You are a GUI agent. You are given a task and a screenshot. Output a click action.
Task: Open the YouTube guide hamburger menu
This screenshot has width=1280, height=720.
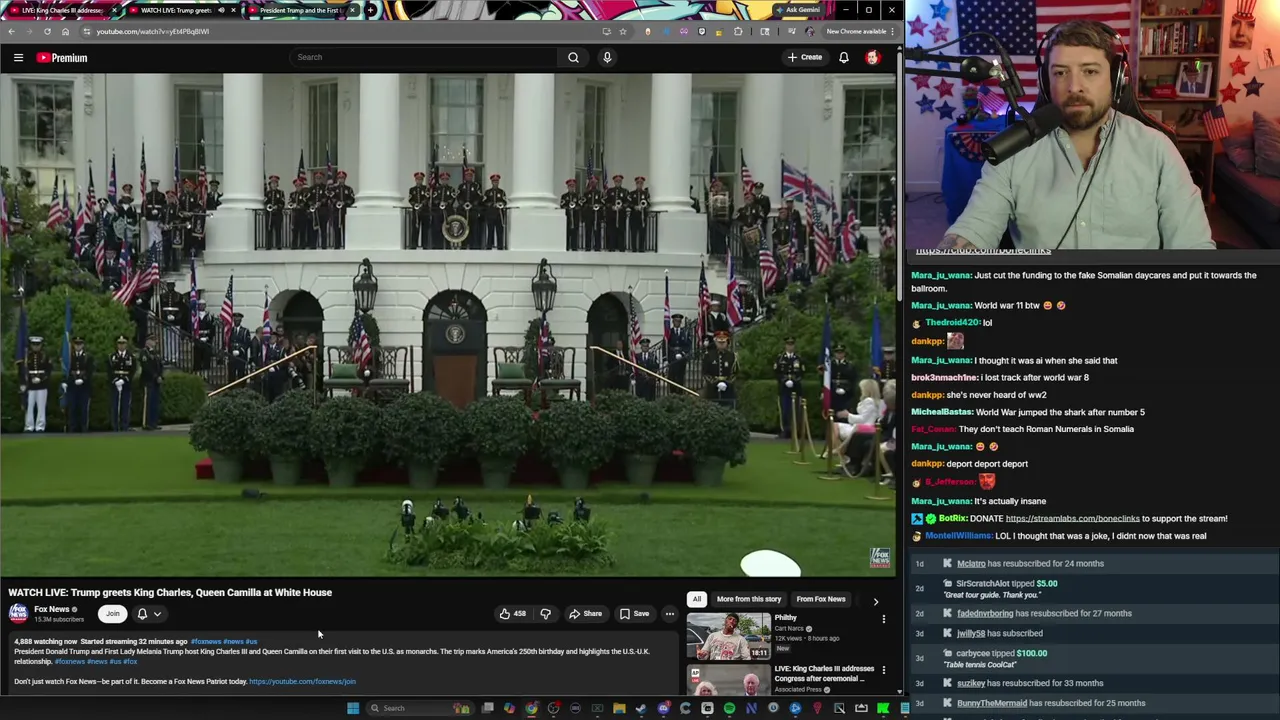[18, 57]
